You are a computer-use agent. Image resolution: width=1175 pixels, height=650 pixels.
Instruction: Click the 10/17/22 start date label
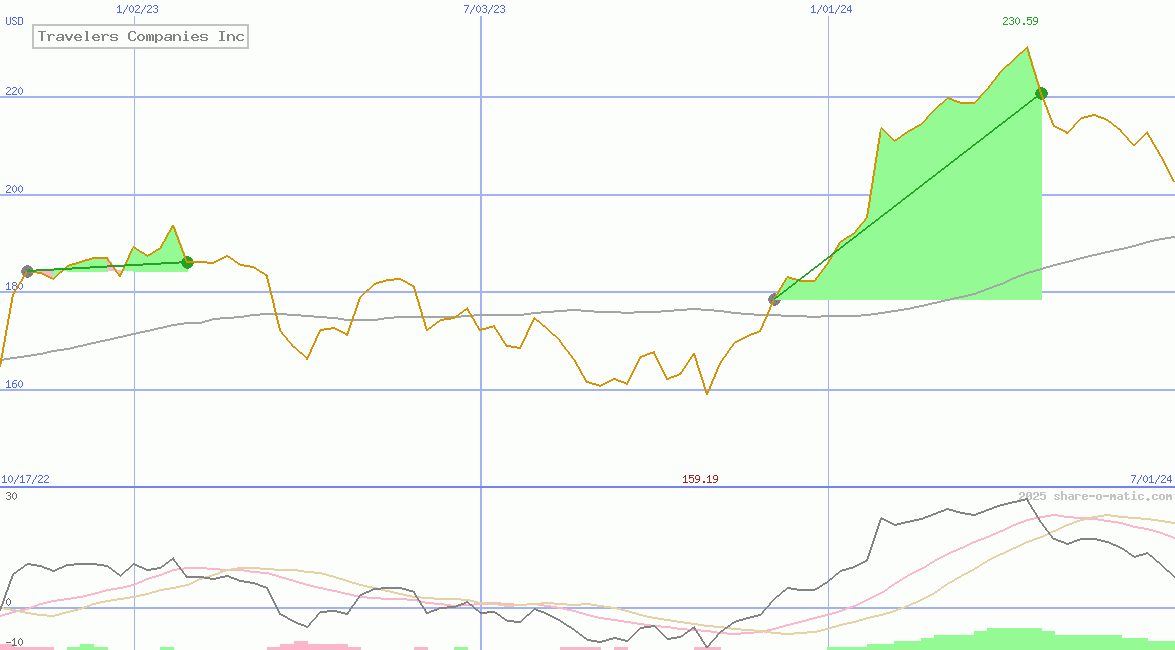pyautogui.click(x=25, y=479)
